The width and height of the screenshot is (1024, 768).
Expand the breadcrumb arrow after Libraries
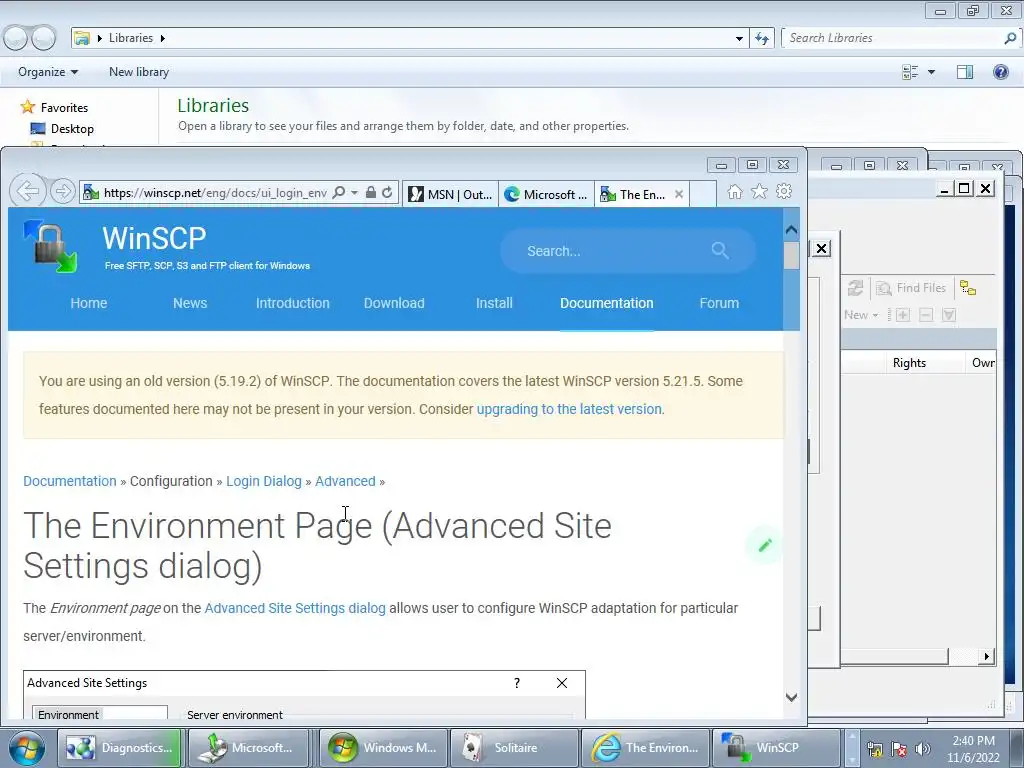pos(163,38)
